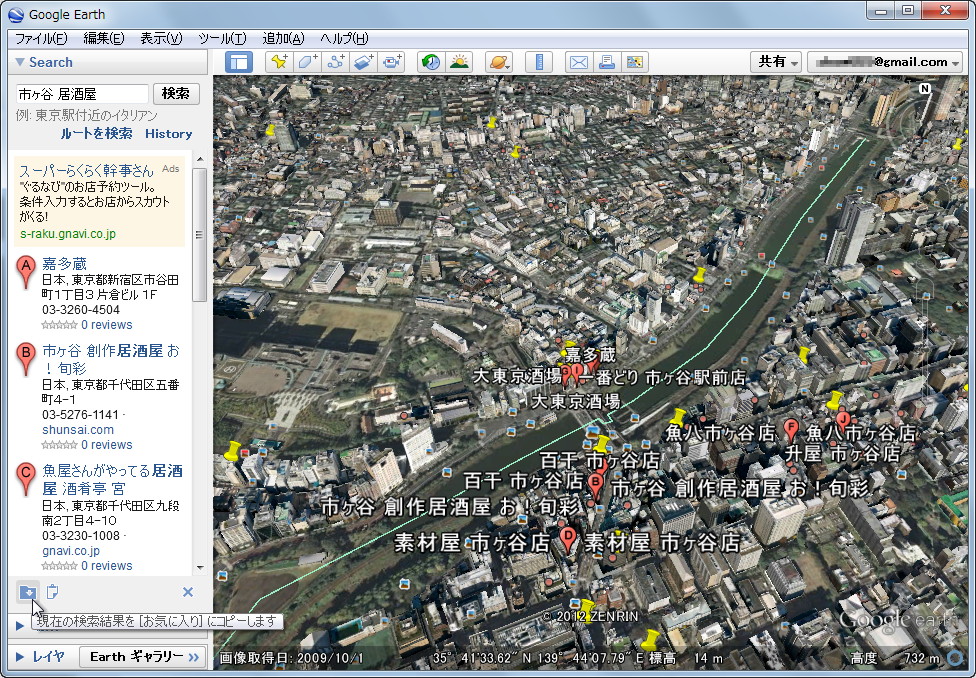Toggle the sidebar panel button
976x678 pixels.
pos(238,62)
